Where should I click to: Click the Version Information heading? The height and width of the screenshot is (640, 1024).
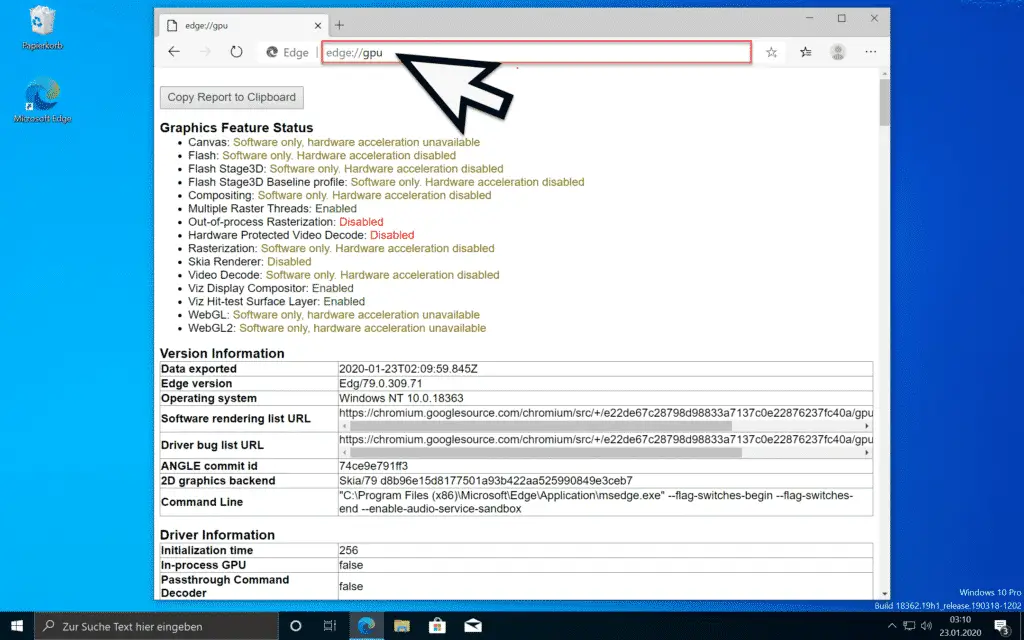tap(222, 353)
